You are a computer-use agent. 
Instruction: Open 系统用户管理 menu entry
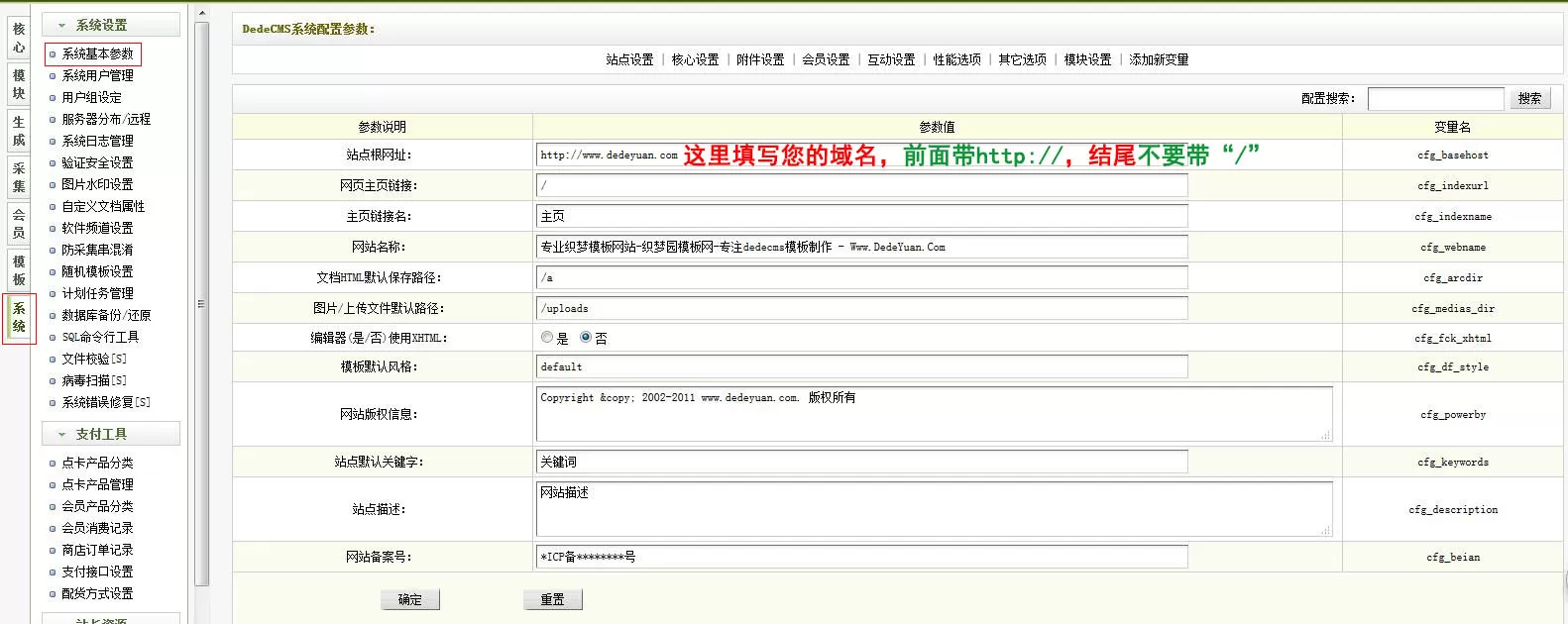pos(97,75)
